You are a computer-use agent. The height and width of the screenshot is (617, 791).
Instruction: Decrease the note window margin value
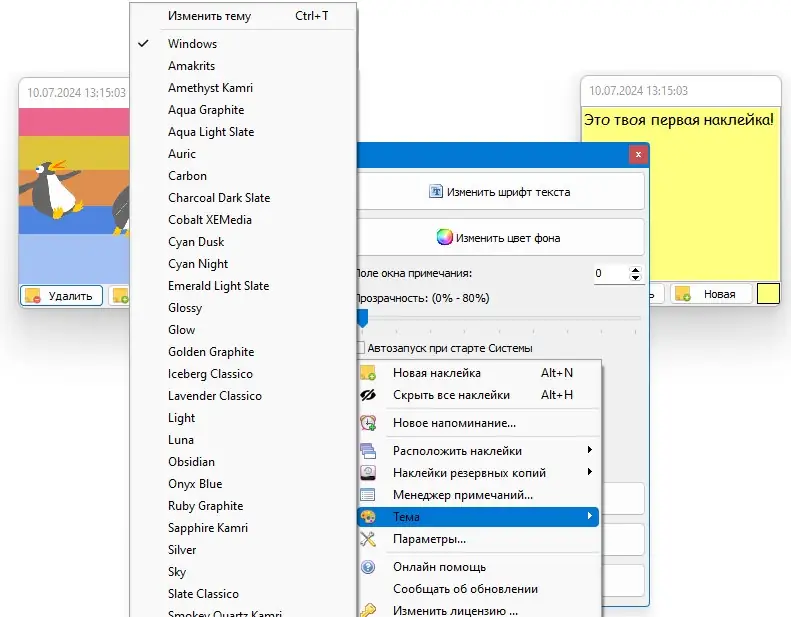(635, 277)
